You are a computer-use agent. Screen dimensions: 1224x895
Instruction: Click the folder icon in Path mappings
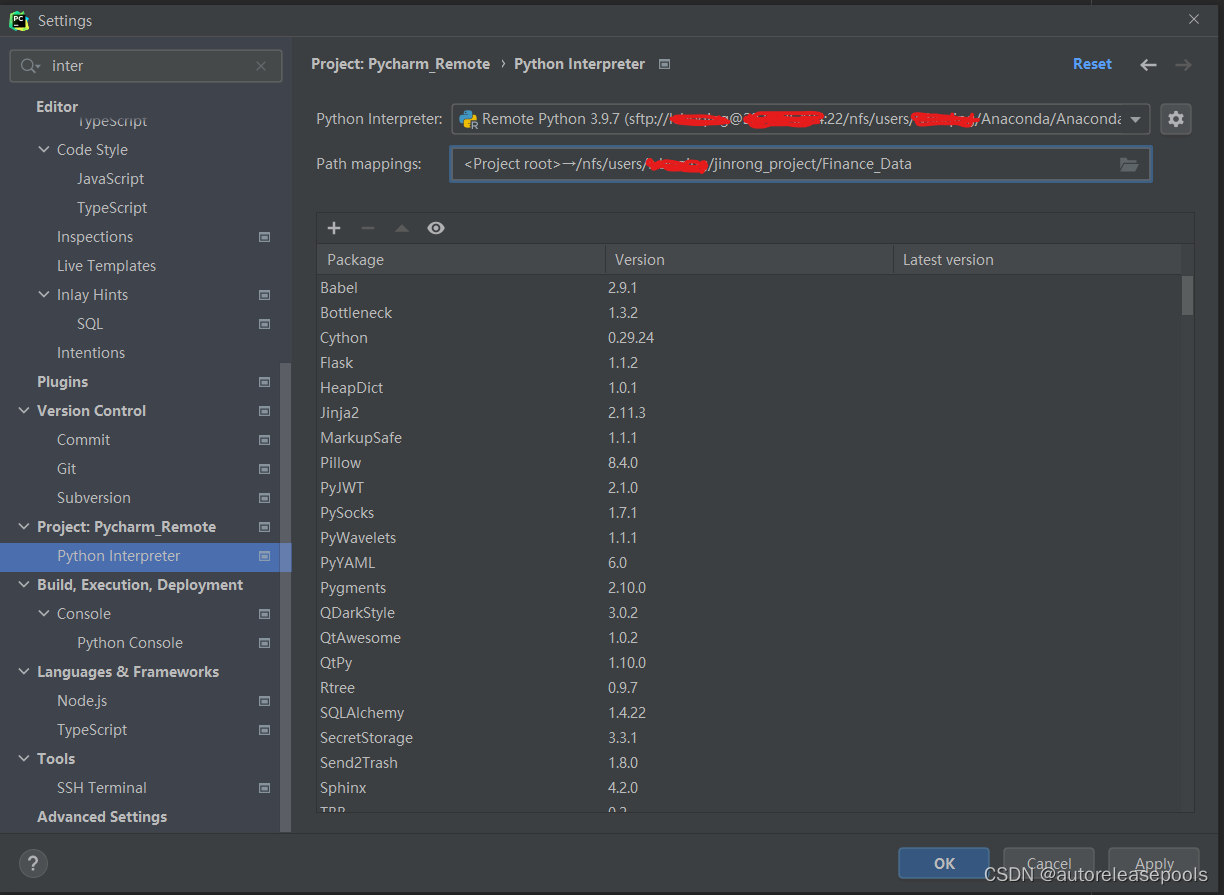[1129, 164]
